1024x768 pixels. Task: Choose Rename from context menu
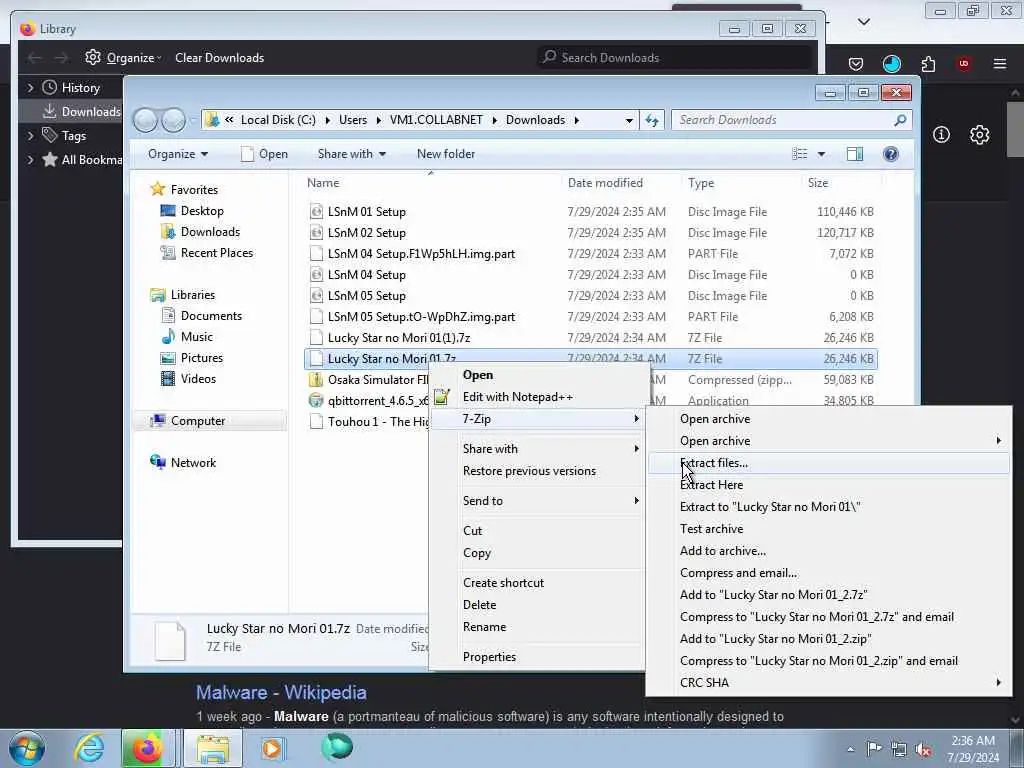[x=537, y=627]
